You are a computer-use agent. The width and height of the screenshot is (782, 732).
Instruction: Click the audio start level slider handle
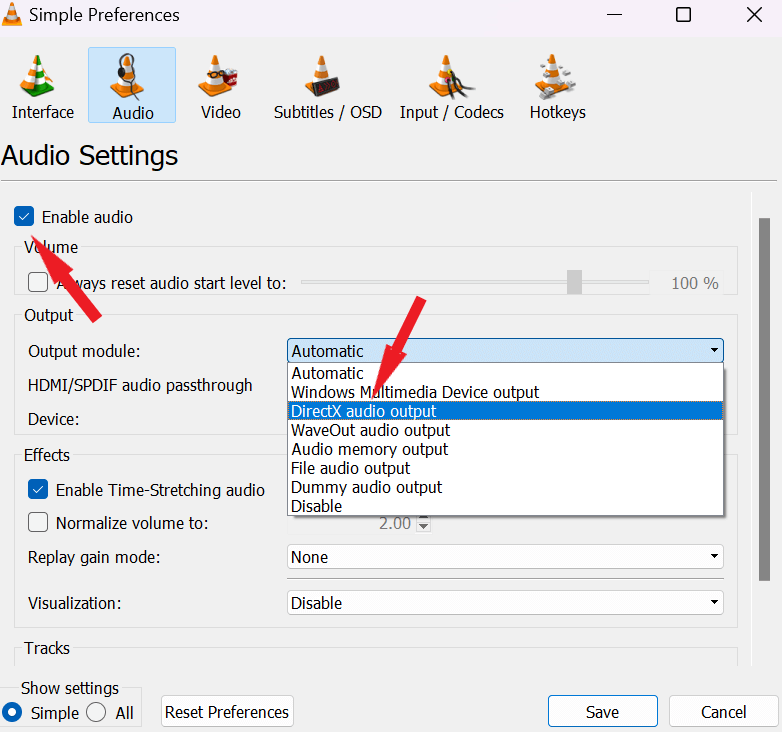pos(574,282)
